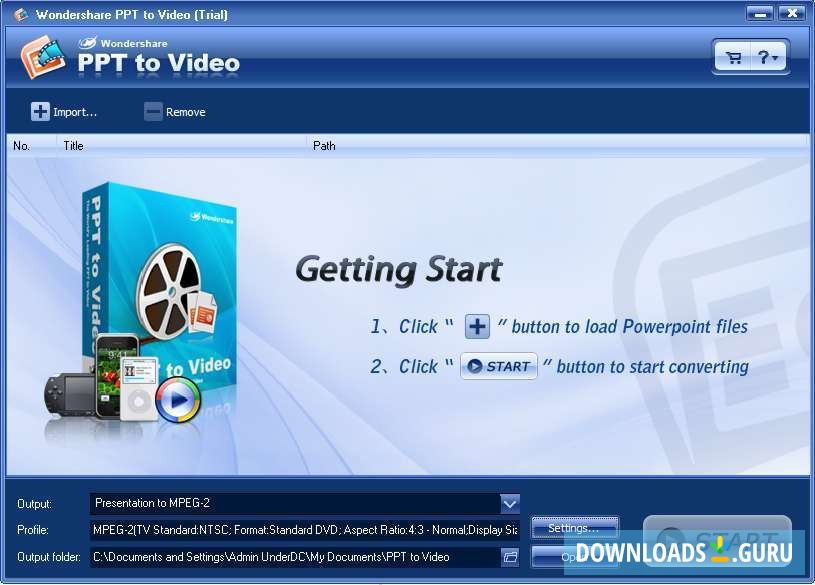Viewport: 815px width, 585px height.
Task: Open the help question mark menu
Action: coord(768,57)
